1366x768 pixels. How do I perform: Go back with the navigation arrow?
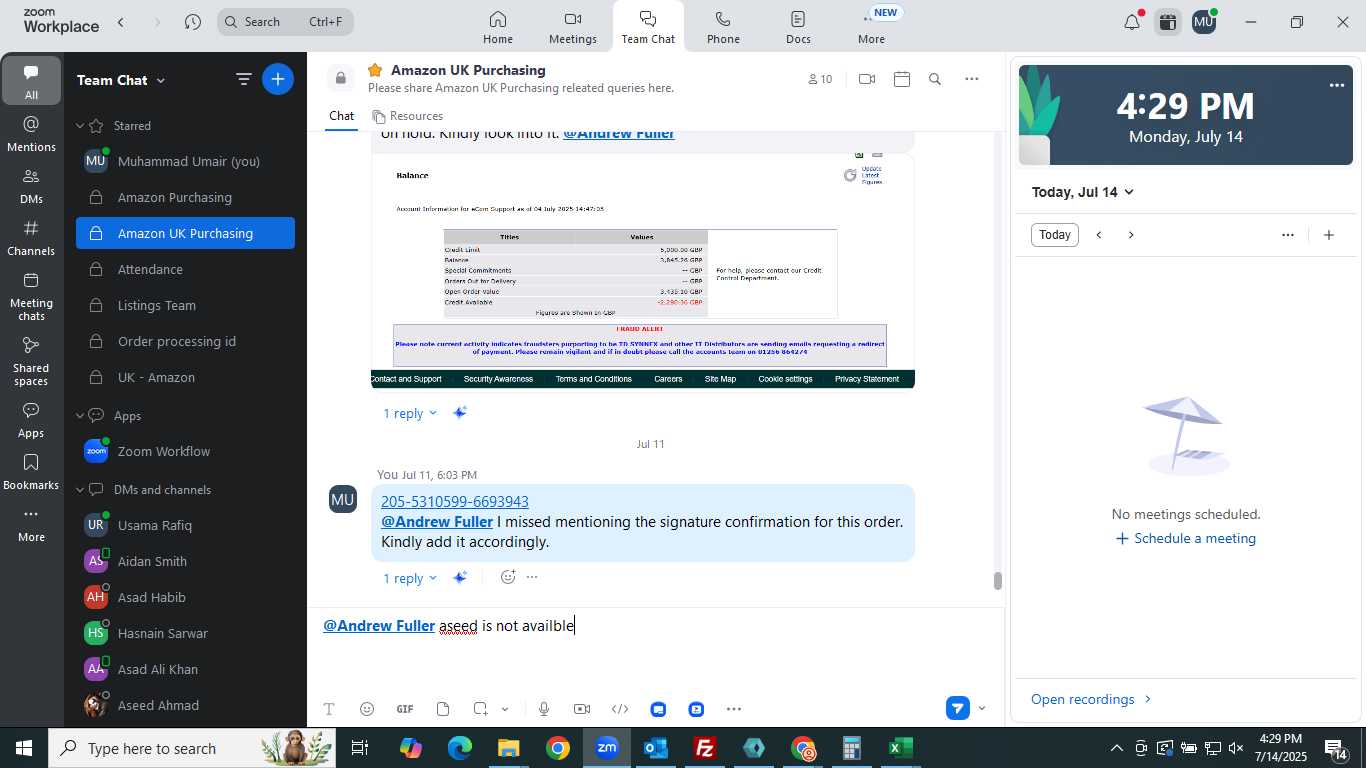(x=121, y=22)
